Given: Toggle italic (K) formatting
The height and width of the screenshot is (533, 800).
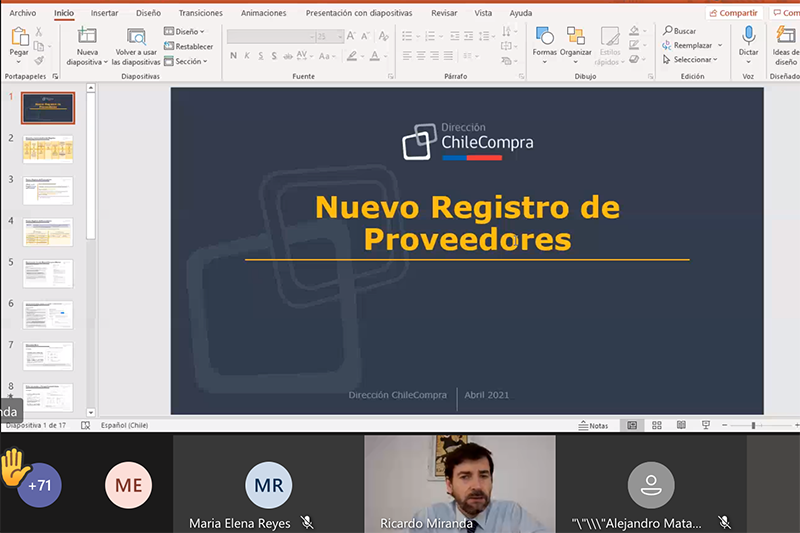Looking at the screenshot, I should point(247,56).
